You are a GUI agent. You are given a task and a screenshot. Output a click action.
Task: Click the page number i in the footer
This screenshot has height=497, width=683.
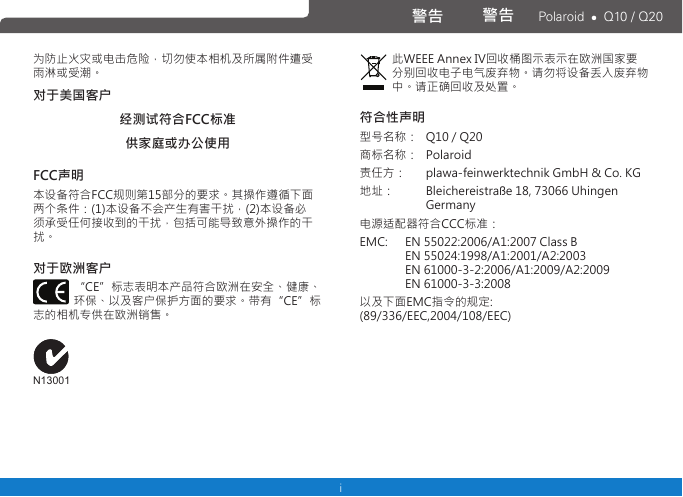(341, 488)
